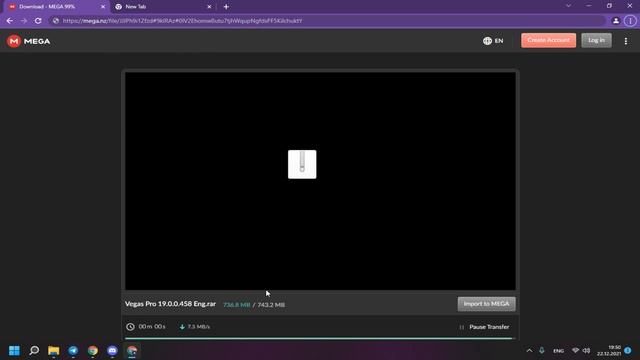Open Windows taskbar search
The height and width of the screenshot is (360, 640).
[34, 350]
